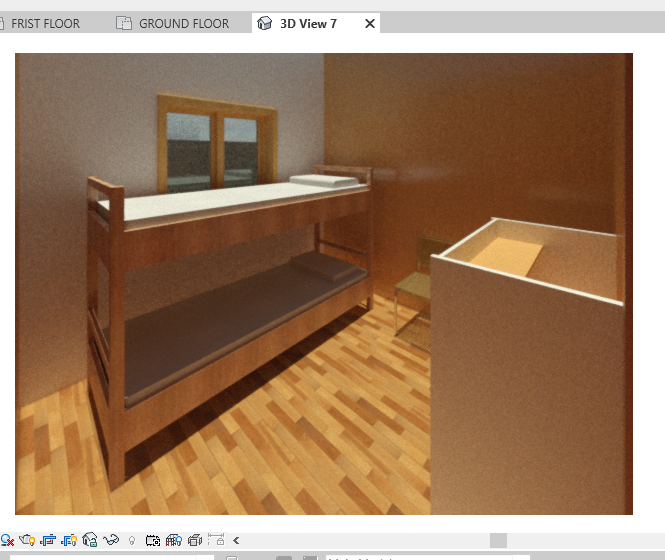
Task: Open the Unlocked 3D View house icon
Action: tap(89, 540)
